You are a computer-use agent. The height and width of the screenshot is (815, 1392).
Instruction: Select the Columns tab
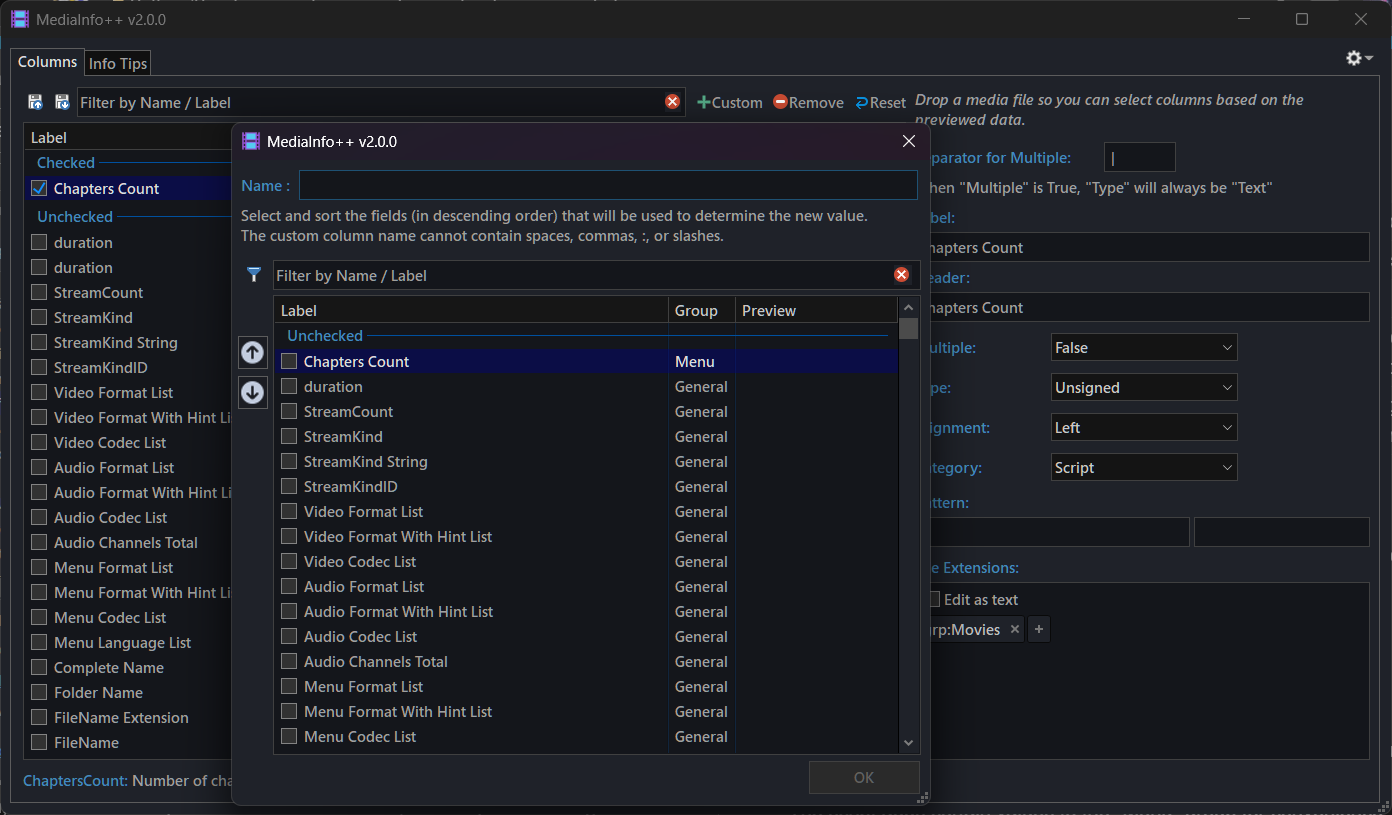(x=47, y=62)
